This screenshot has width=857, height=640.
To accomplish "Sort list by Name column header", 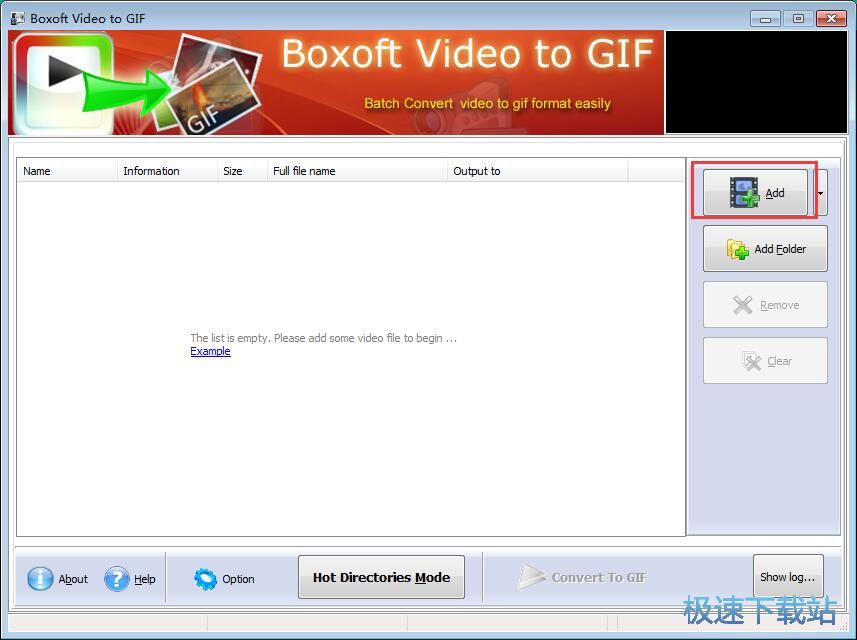I will coord(67,171).
